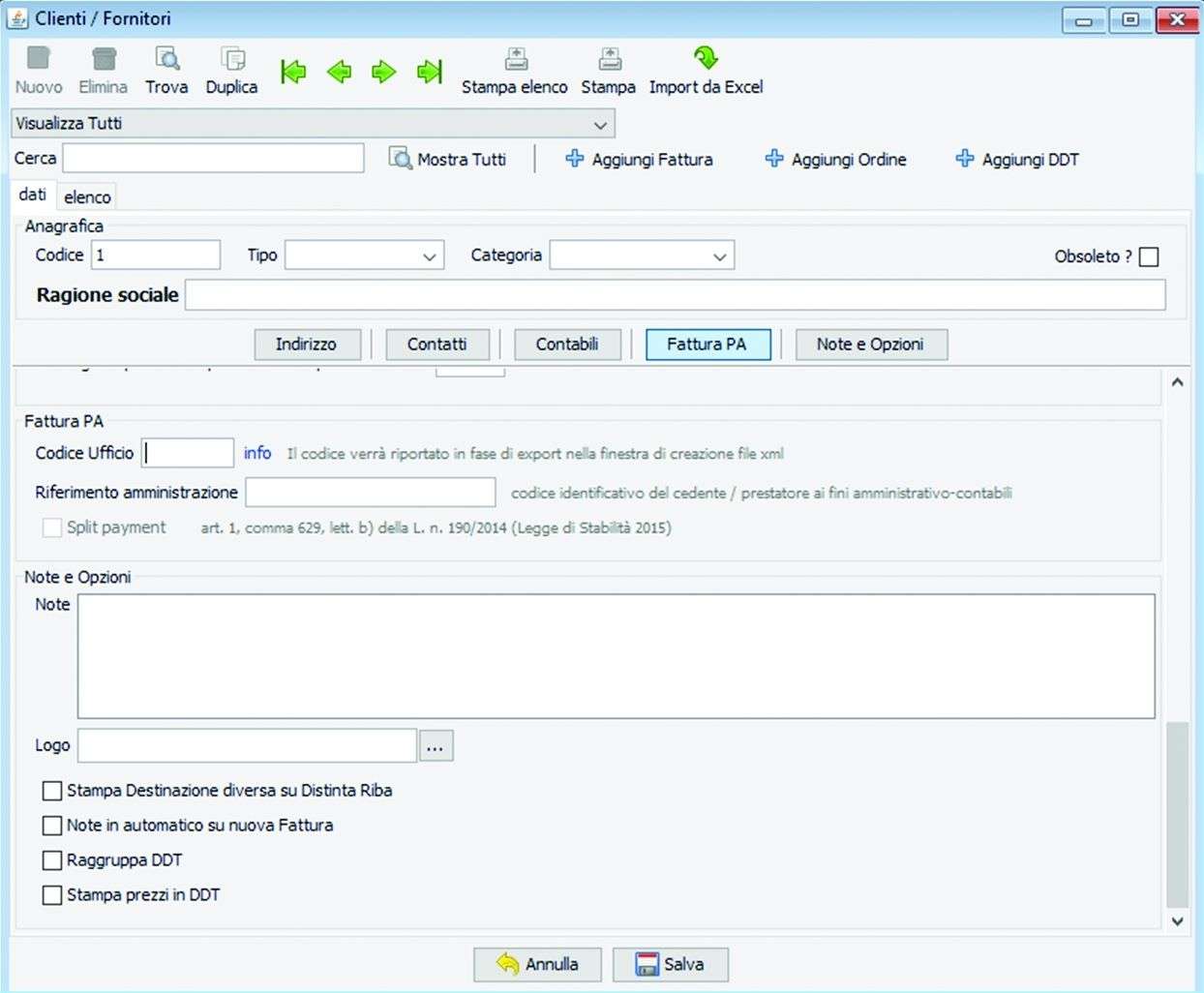Switch to the elenco tab

coord(87,196)
